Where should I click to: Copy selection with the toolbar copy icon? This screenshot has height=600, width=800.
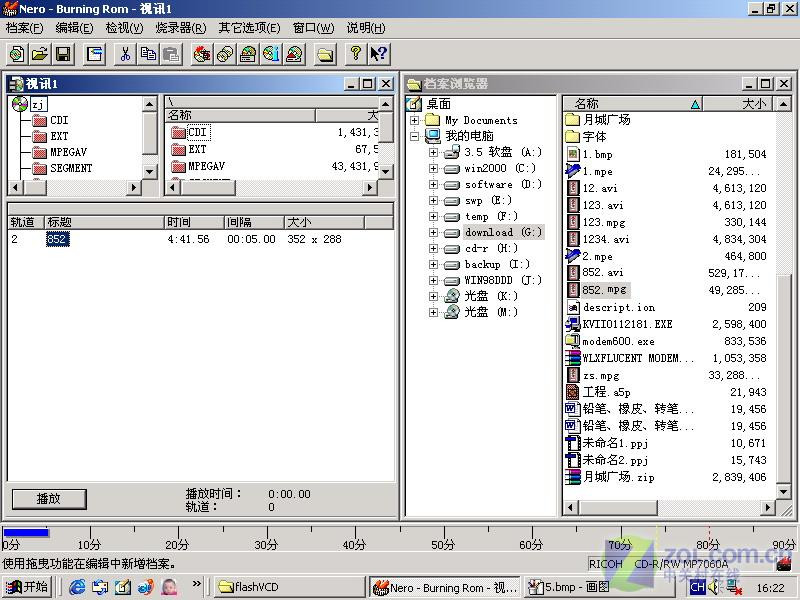point(148,54)
